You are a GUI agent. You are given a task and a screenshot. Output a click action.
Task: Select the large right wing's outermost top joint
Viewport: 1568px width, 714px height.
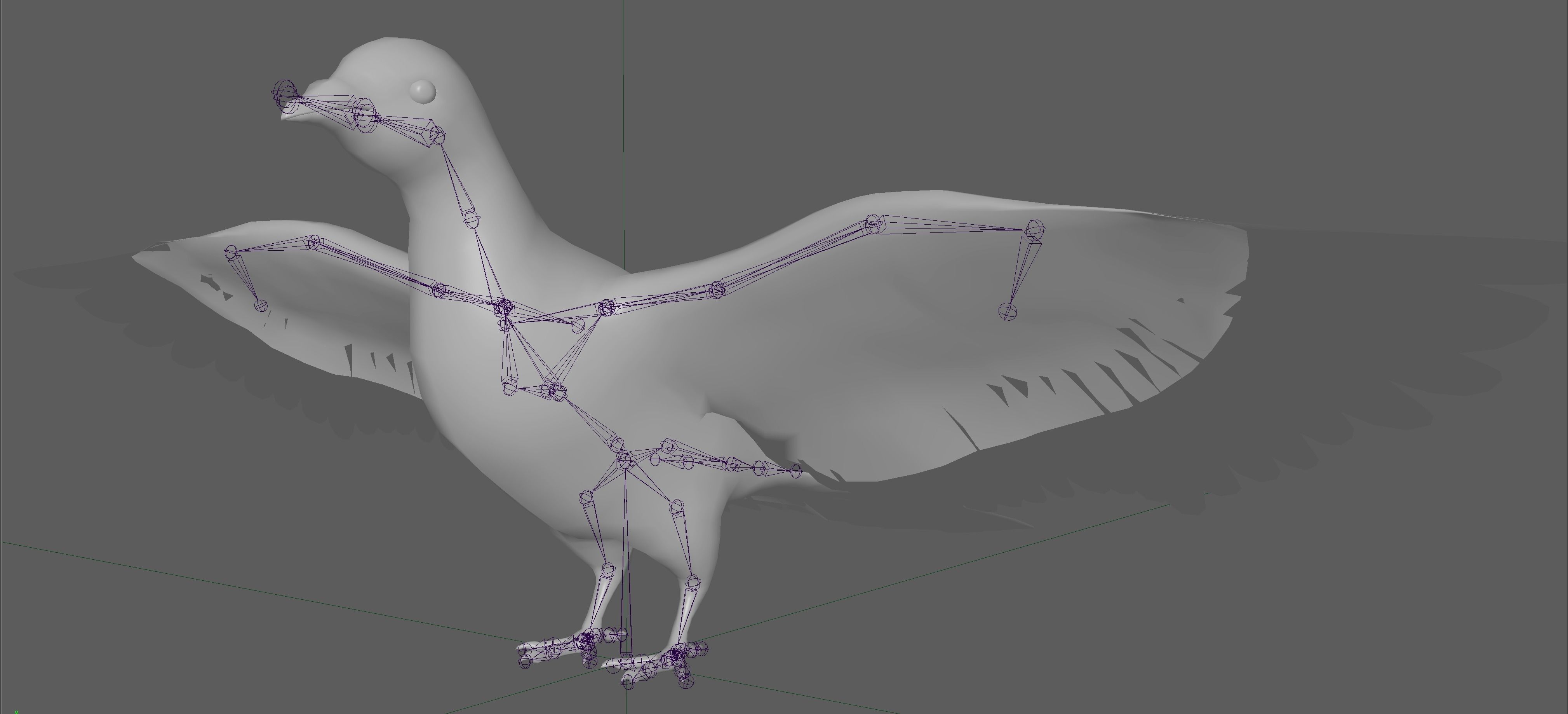pos(1034,230)
